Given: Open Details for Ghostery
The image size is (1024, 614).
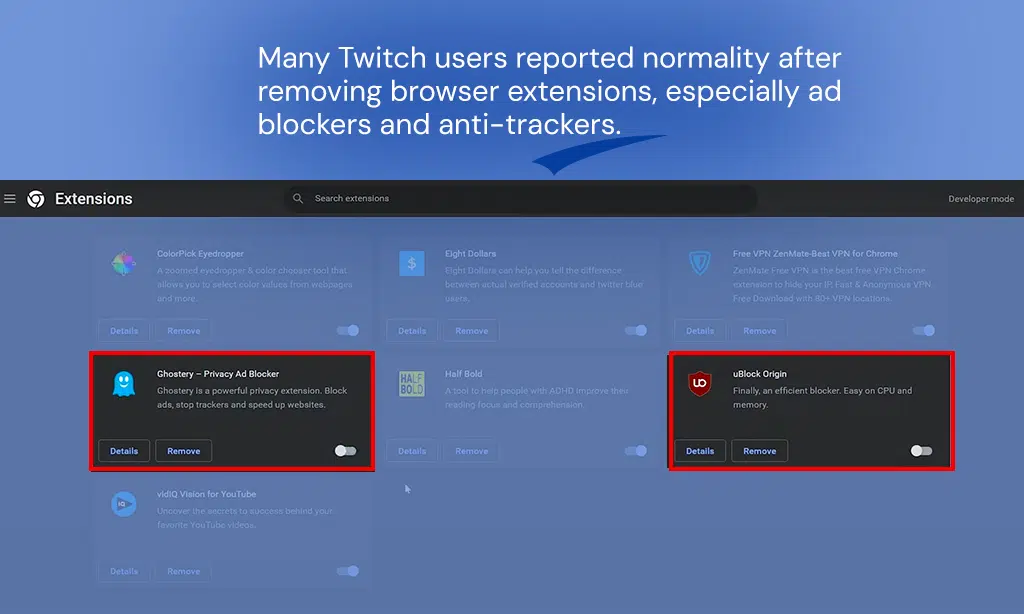Looking at the screenshot, I should [x=124, y=451].
